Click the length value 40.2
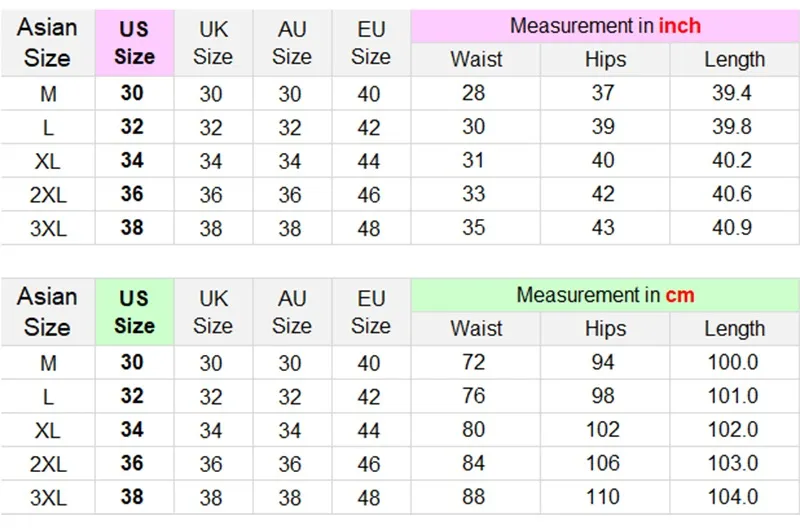 (x=732, y=160)
